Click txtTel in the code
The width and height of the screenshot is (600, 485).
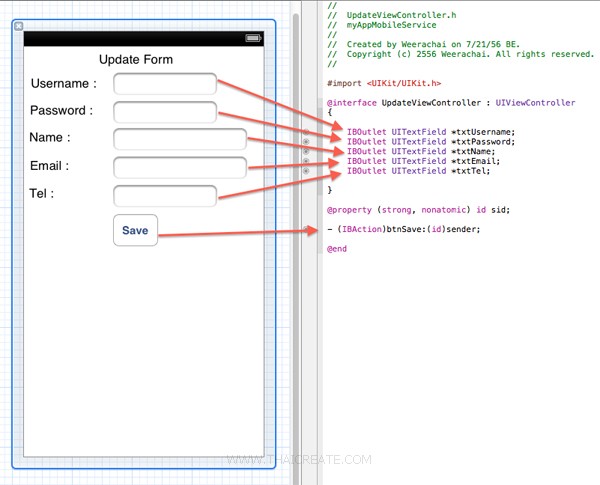471,171
